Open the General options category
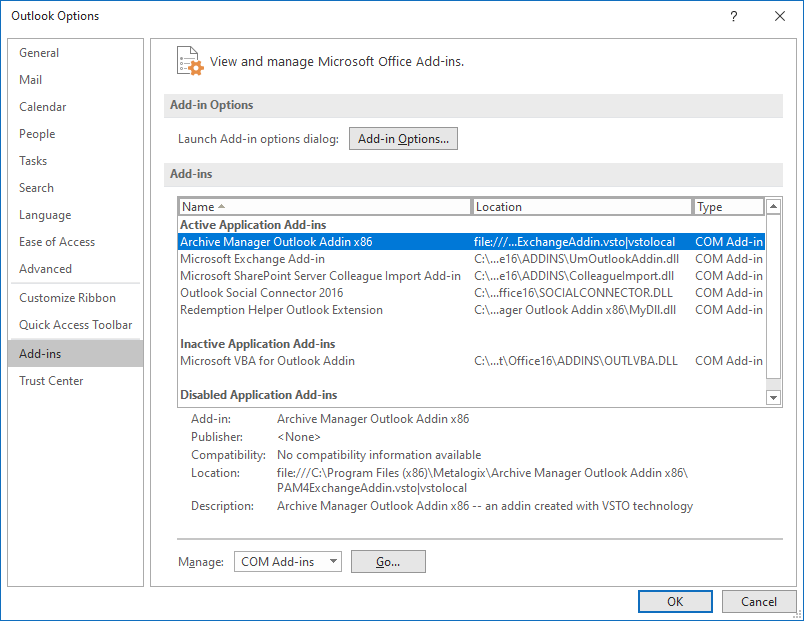Viewport: 804px width, 621px height. tap(39, 53)
